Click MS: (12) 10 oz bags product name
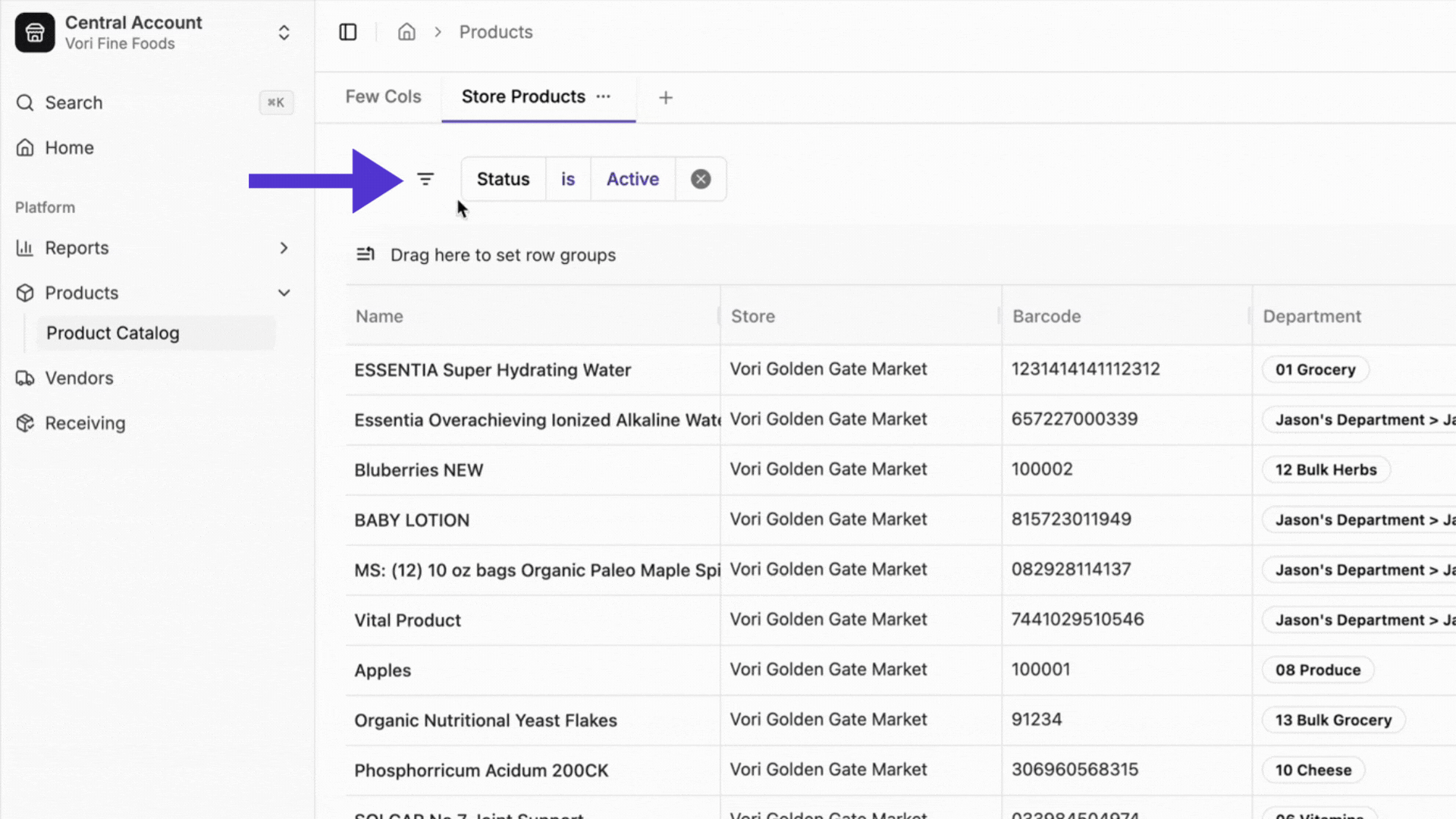This screenshot has height=819, width=1456. (537, 570)
